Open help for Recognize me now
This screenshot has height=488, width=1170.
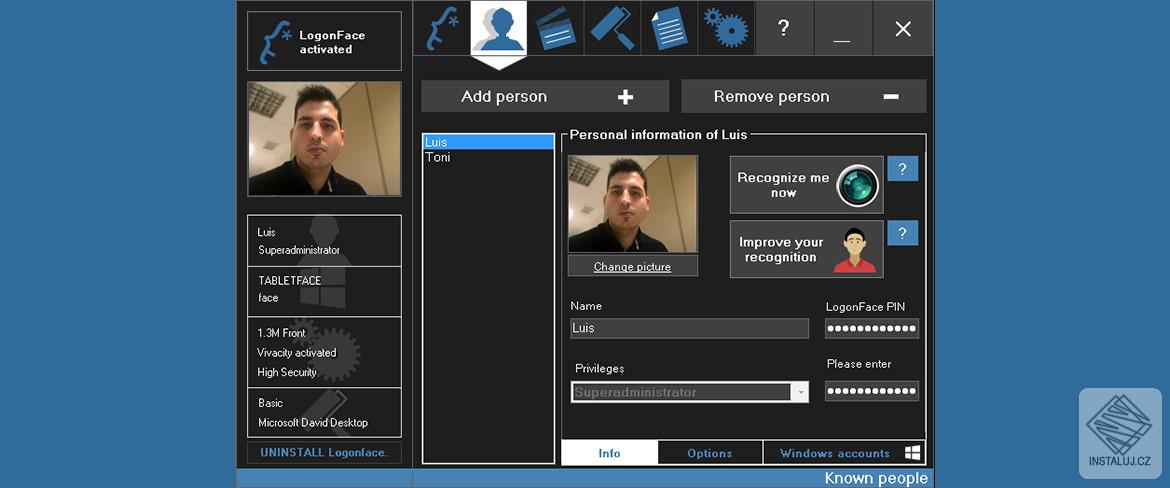[902, 169]
